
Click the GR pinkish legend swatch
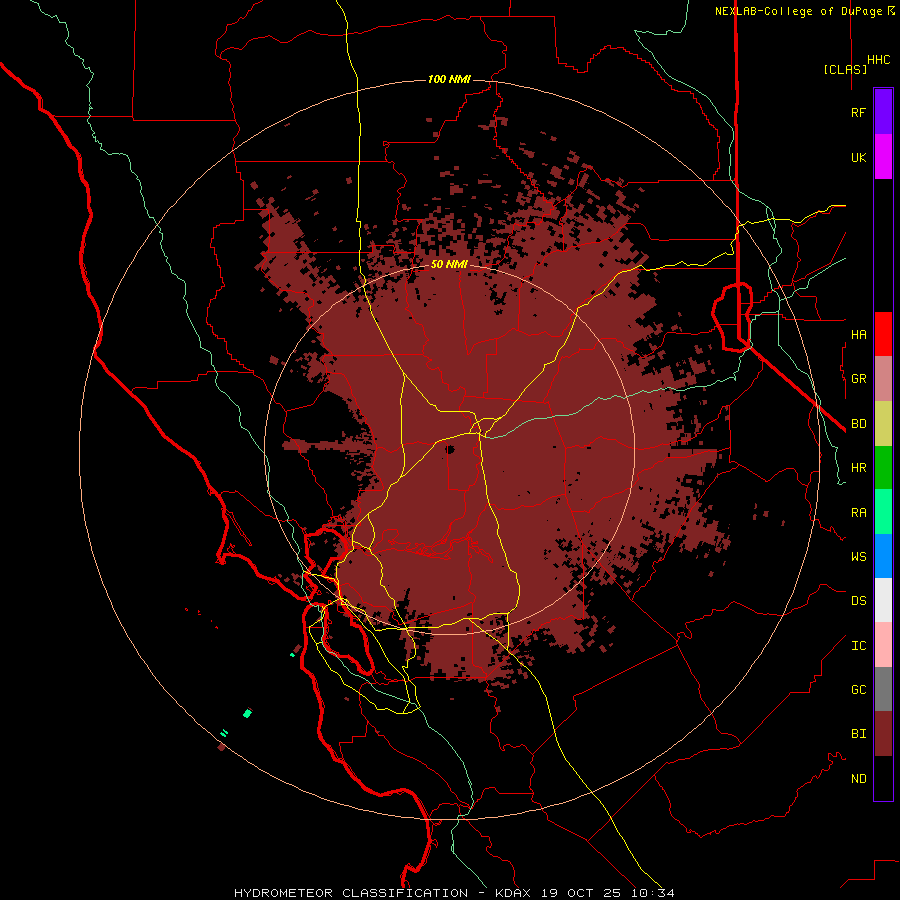[x=883, y=379]
